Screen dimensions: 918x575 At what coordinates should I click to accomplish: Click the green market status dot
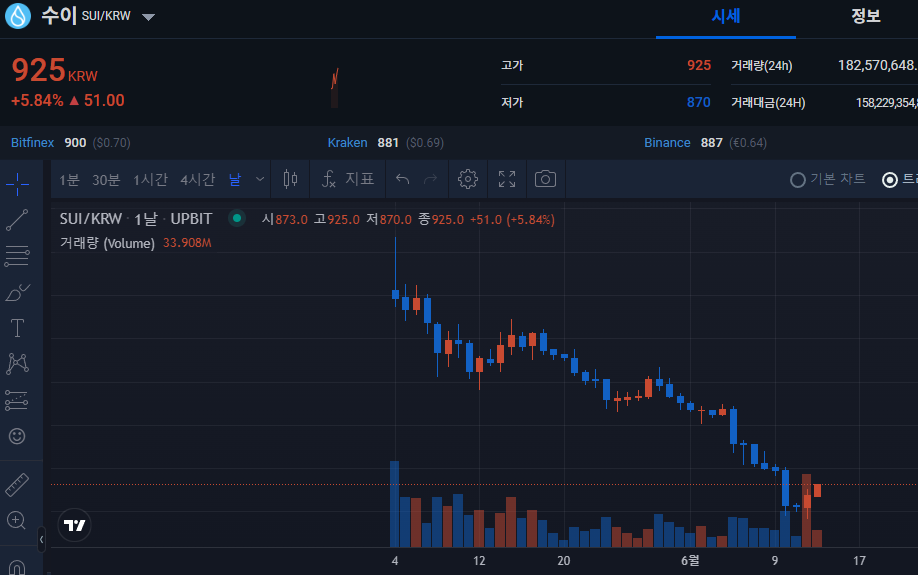[x=237, y=218]
